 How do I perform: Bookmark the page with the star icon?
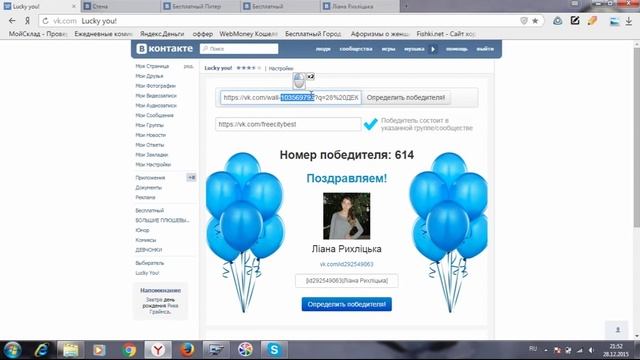(x=535, y=21)
